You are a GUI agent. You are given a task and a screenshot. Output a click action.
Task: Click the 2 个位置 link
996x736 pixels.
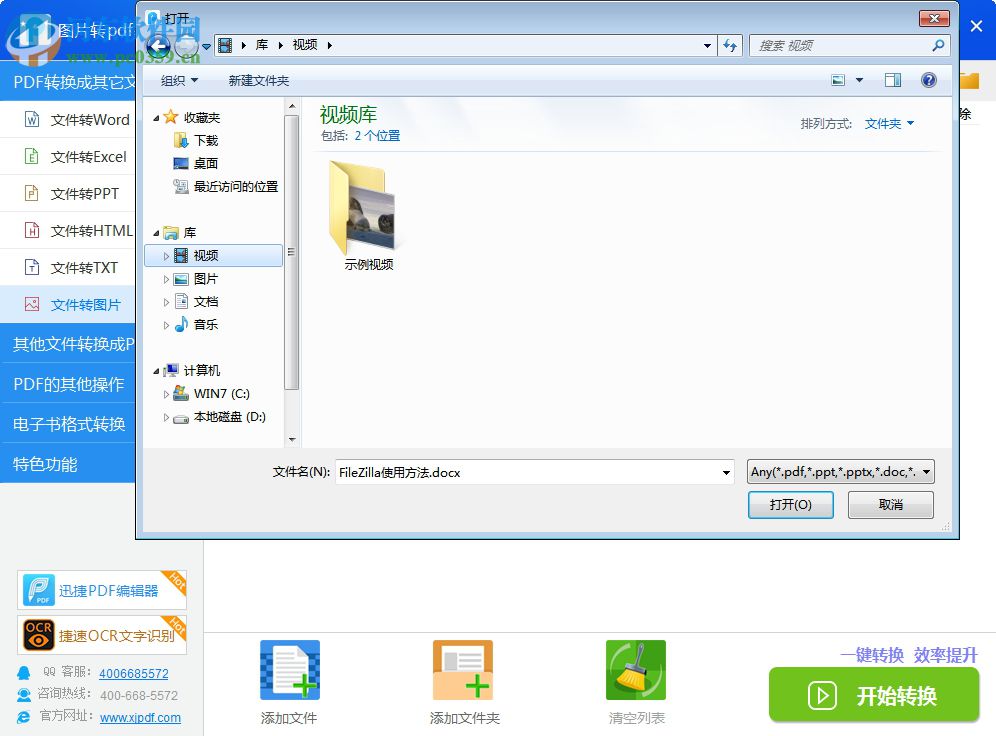point(377,135)
